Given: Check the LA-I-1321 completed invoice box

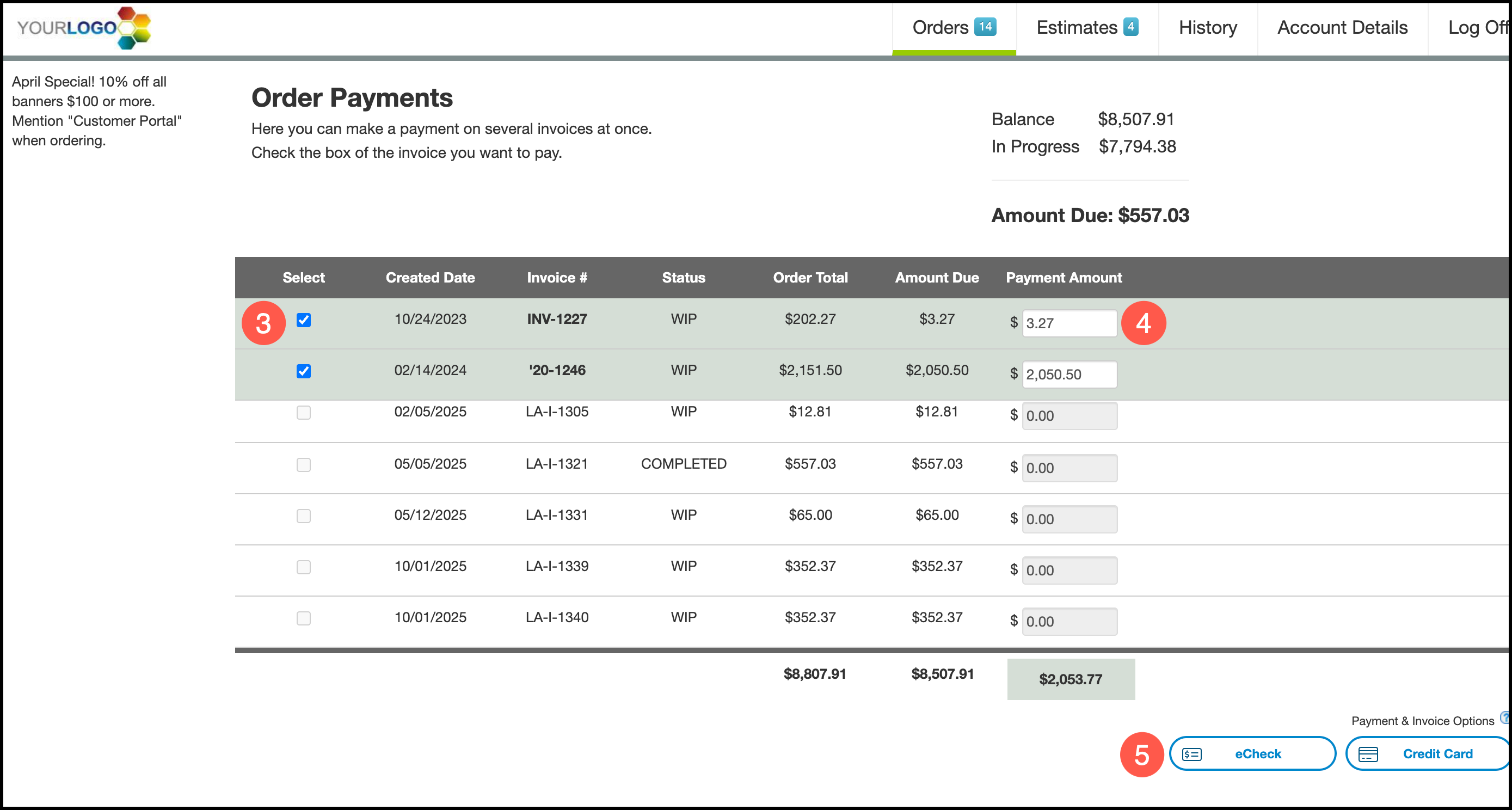Looking at the screenshot, I should (x=304, y=465).
